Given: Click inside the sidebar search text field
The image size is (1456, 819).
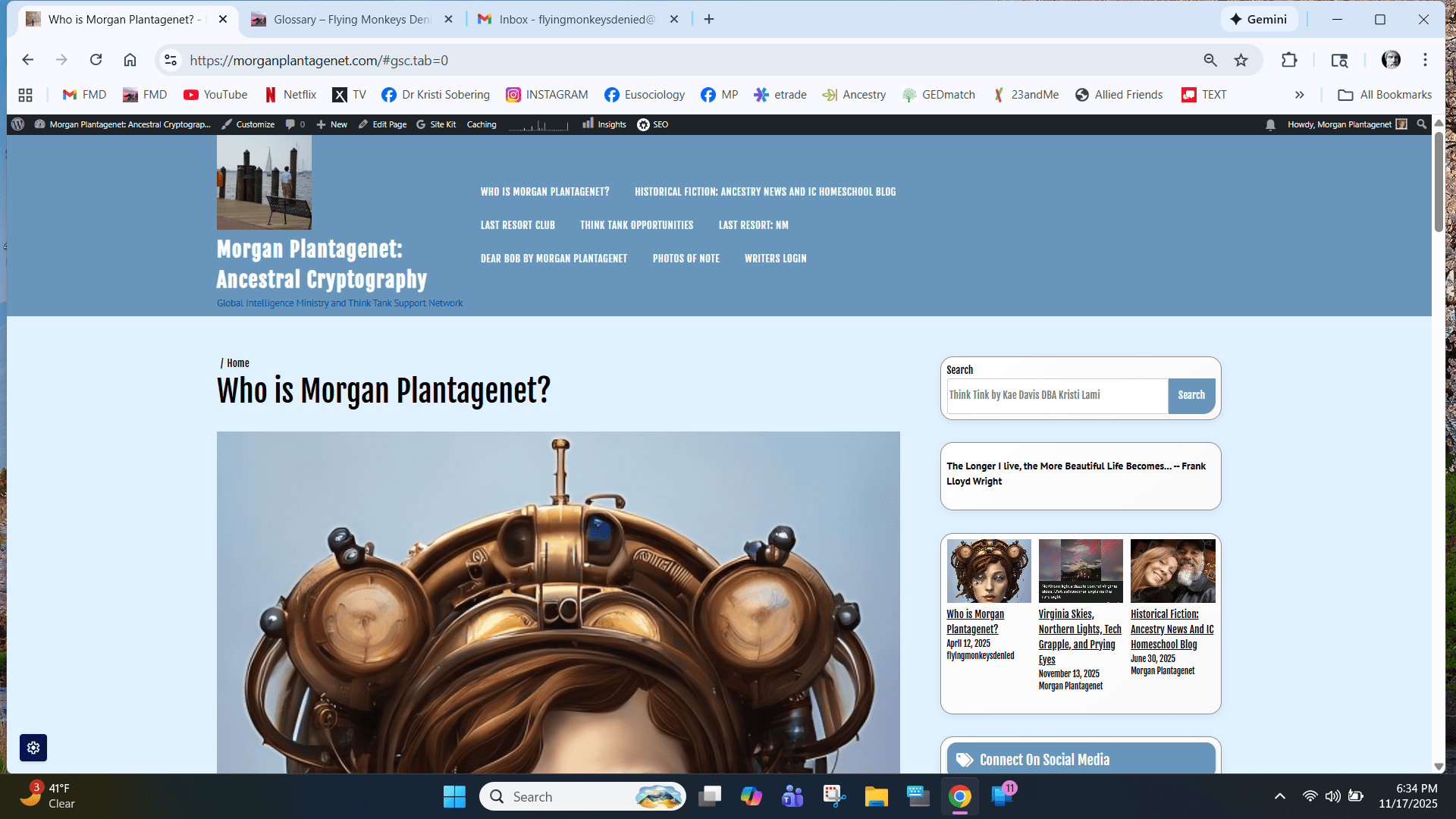Looking at the screenshot, I should click(1056, 395).
